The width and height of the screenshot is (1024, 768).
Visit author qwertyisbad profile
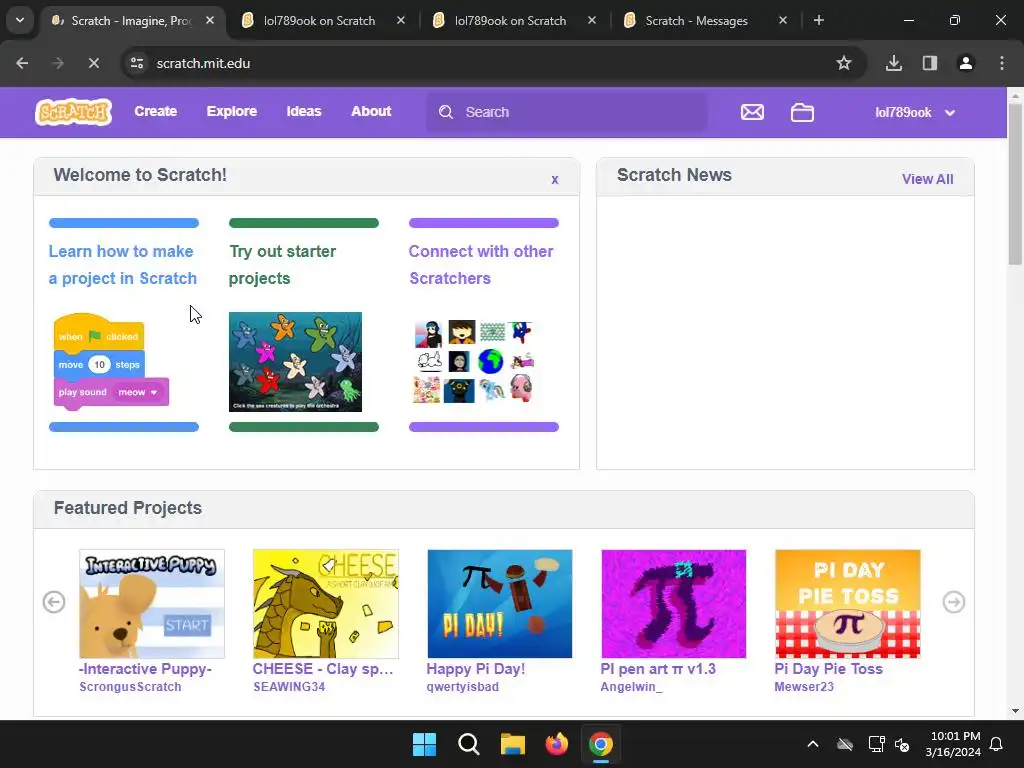pyautogui.click(x=462, y=687)
